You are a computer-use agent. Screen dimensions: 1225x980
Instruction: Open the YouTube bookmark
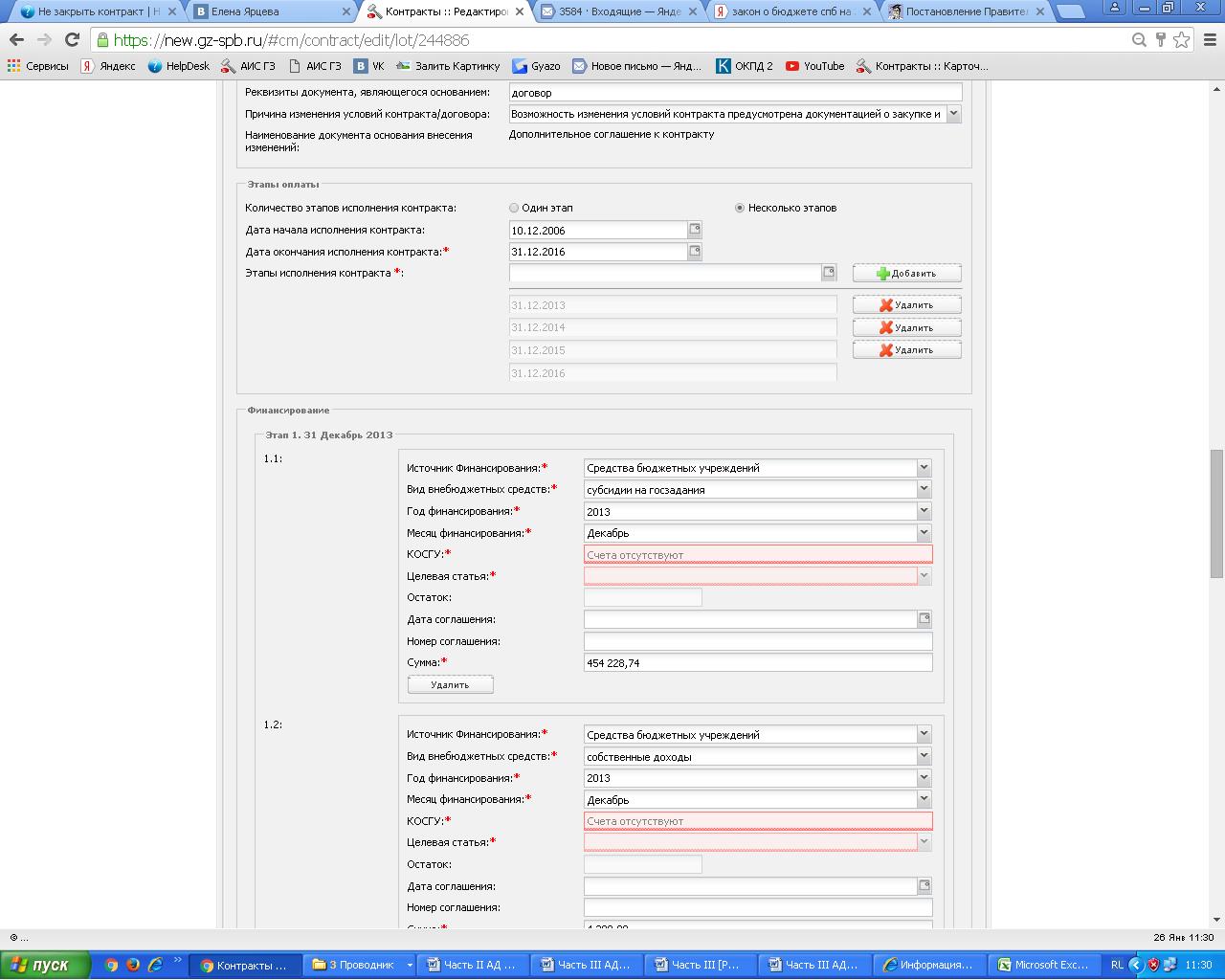pyautogui.click(x=814, y=66)
